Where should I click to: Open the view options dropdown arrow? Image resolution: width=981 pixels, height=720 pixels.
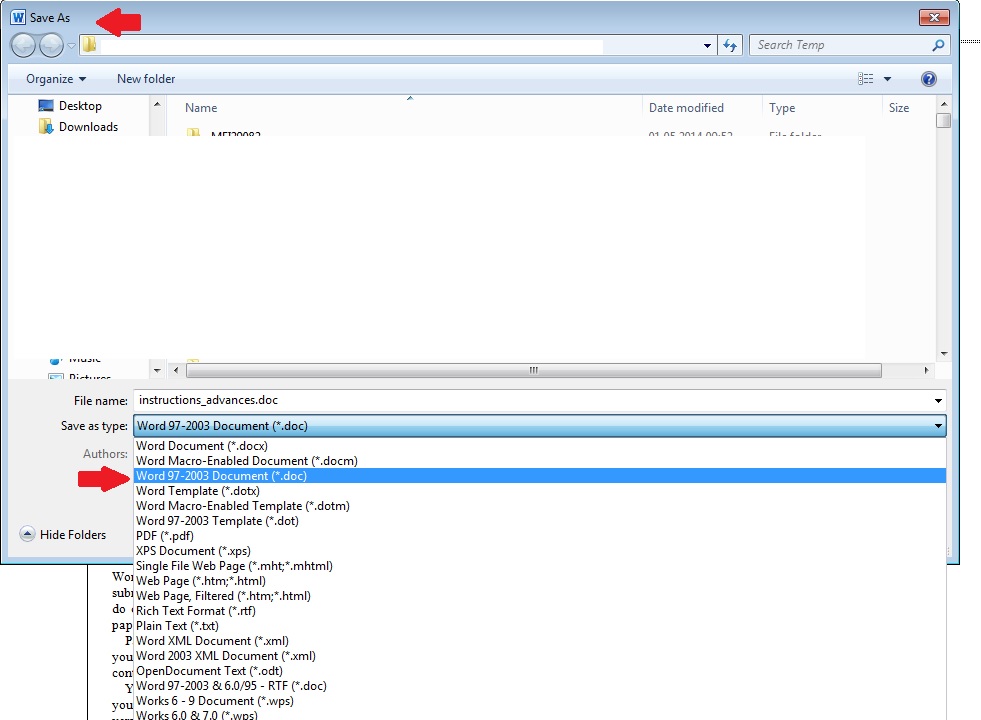[887, 79]
